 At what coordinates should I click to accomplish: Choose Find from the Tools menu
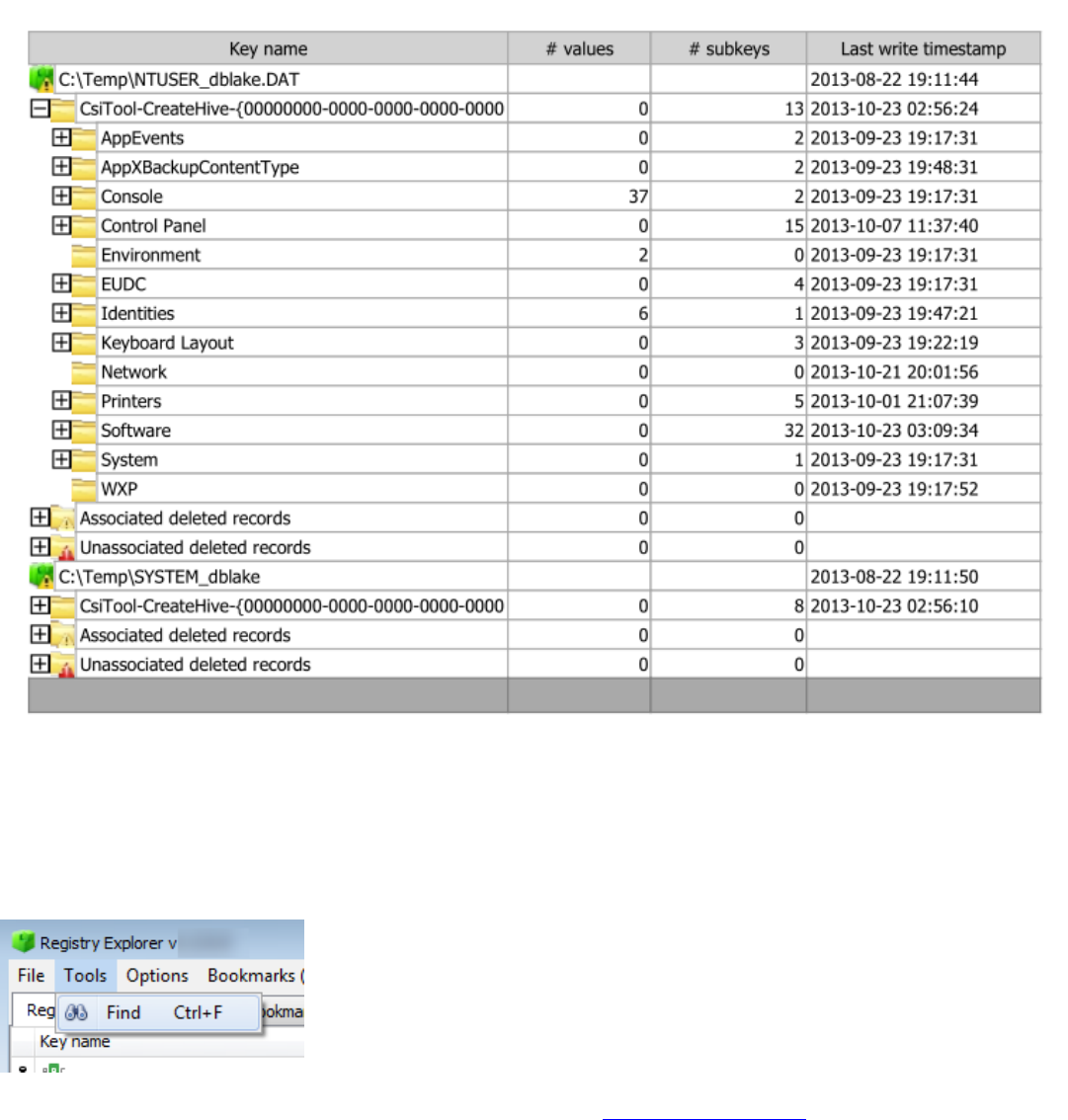[159, 1012]
